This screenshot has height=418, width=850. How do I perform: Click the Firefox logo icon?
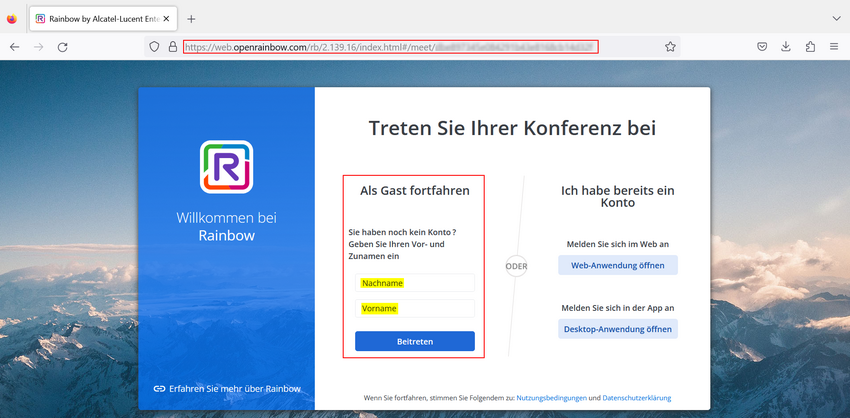[12, 19]
